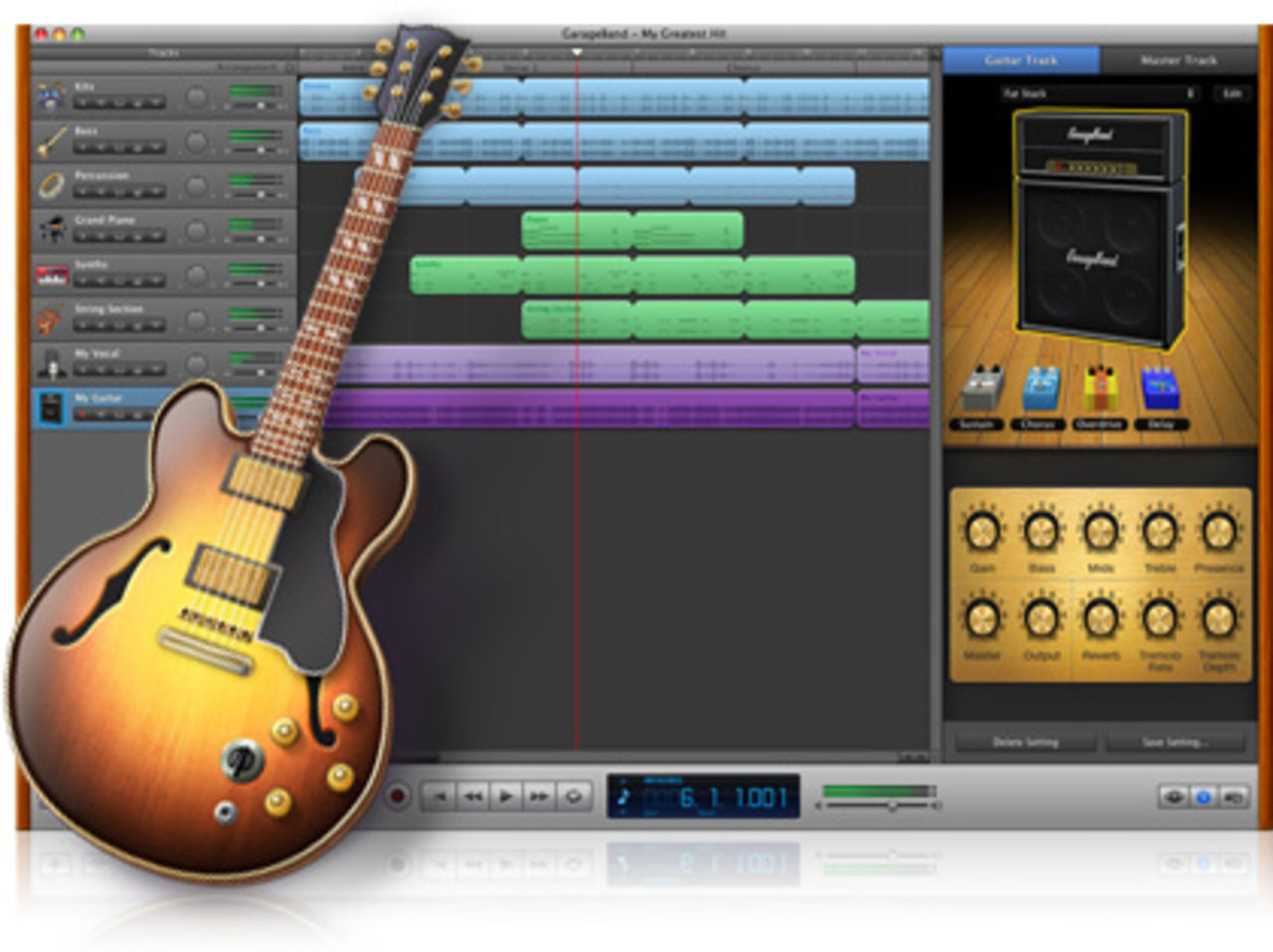1273x952 pixels.
Task: Solo the Percussion track
Action: pyautogui.click(x=121, y=190)
